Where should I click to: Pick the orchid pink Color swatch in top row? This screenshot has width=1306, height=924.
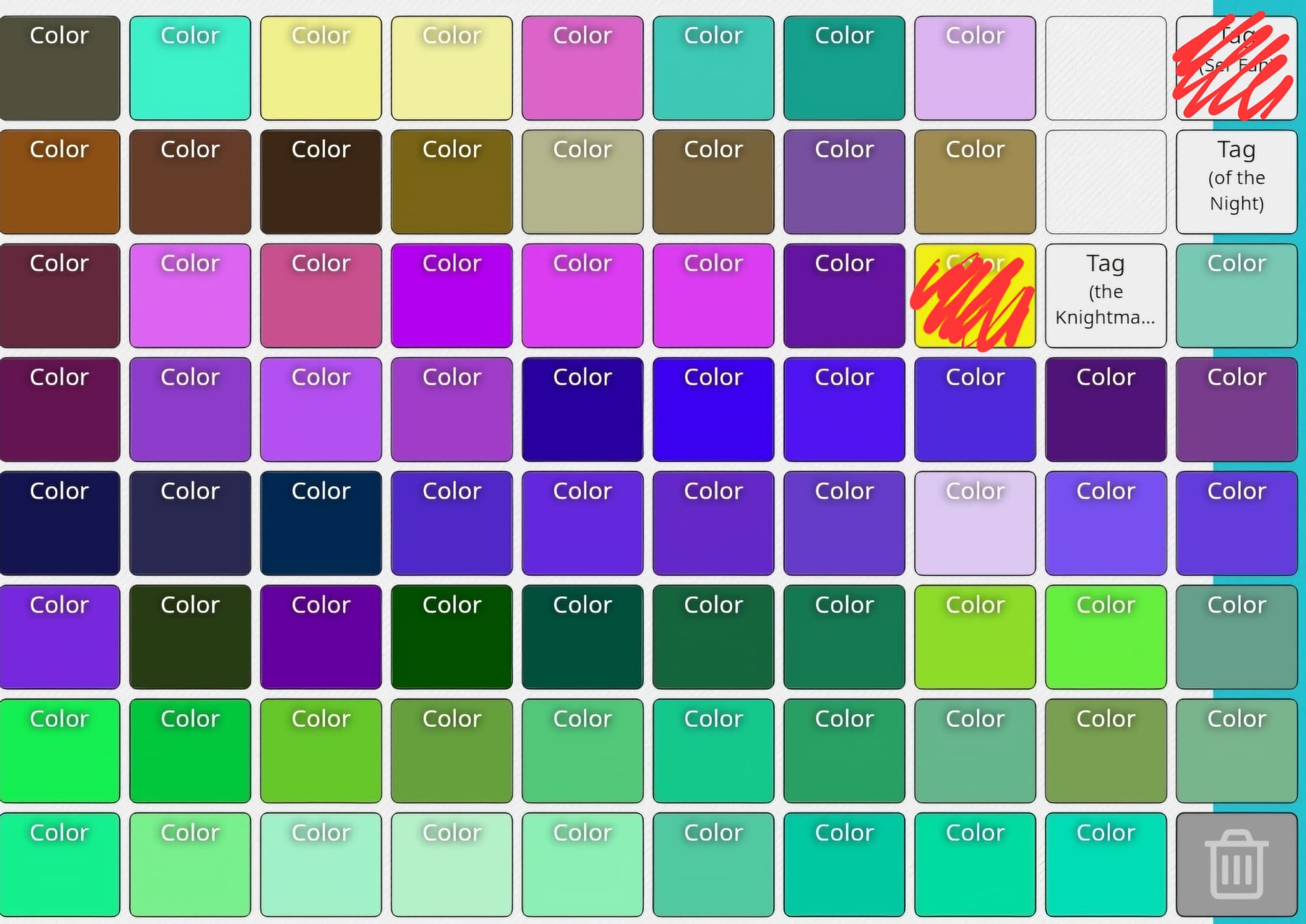click(x=582, y=68)
